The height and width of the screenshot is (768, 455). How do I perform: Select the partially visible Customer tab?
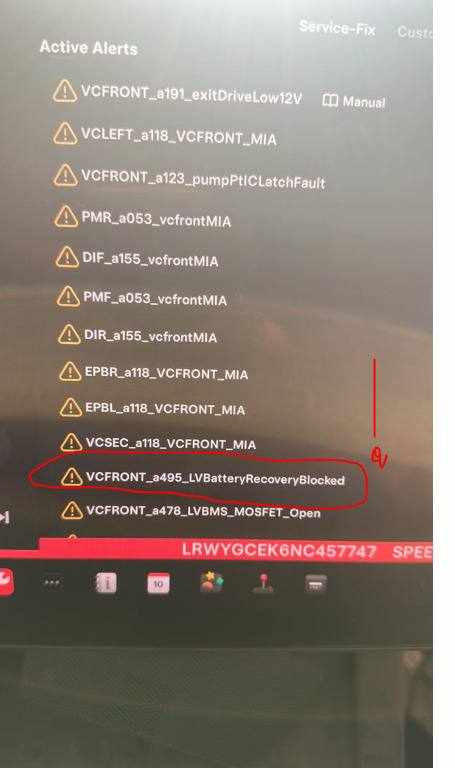coord(415,32)
